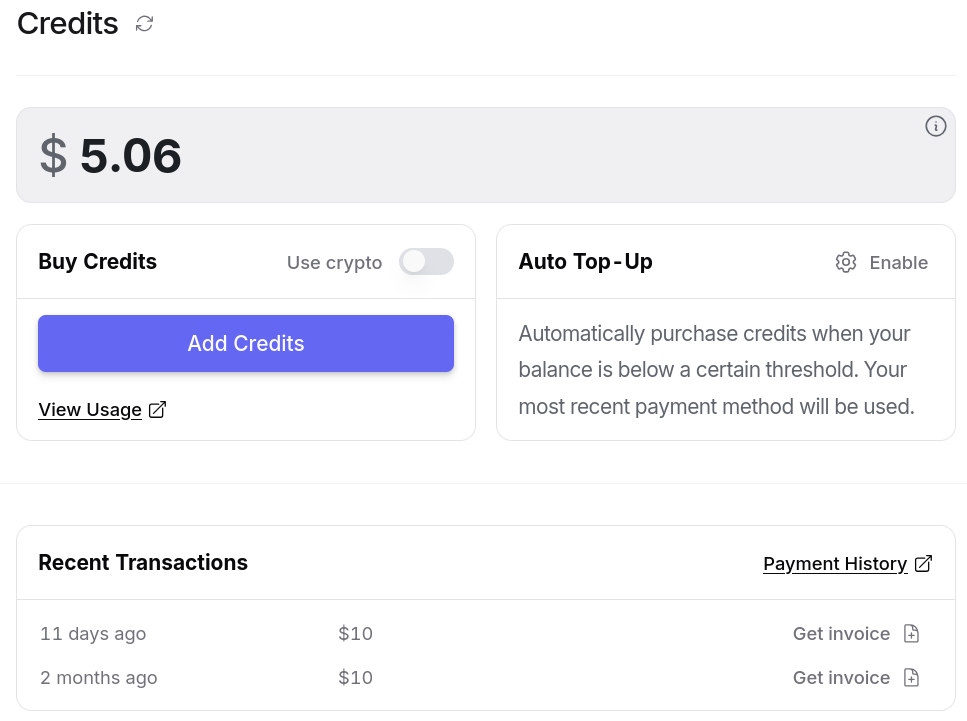The image size is (967, 721).
Task: Get invoice for 11 days ago transaction
Action: click(841, 633)
